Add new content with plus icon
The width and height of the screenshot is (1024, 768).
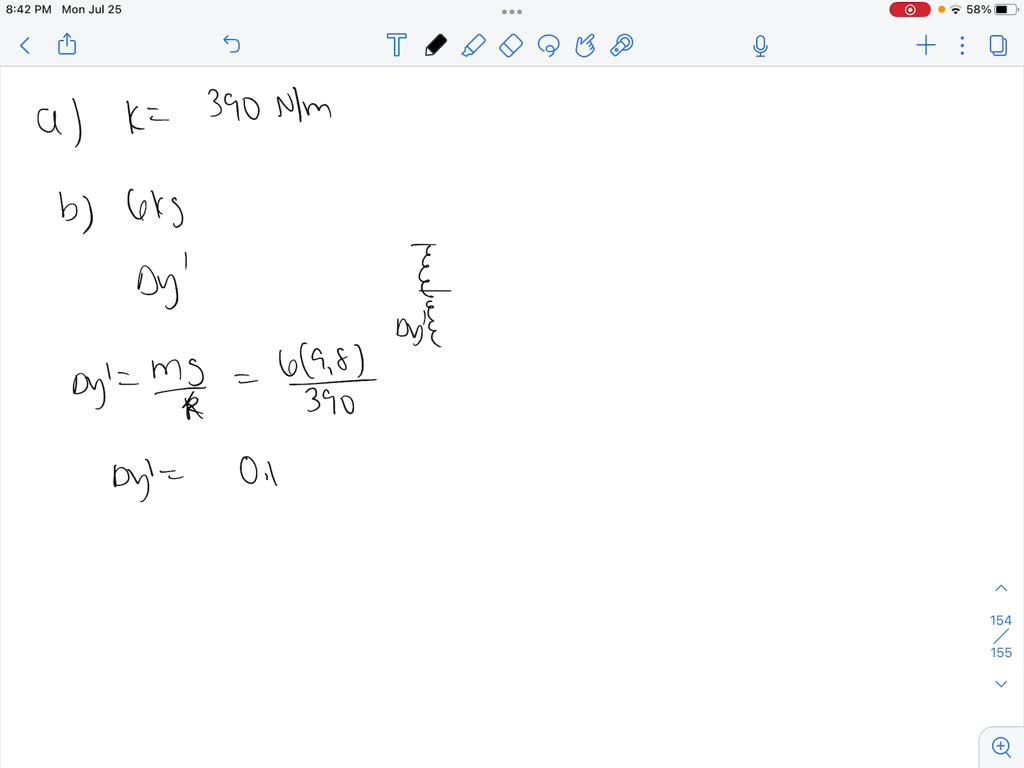(925, 45)
